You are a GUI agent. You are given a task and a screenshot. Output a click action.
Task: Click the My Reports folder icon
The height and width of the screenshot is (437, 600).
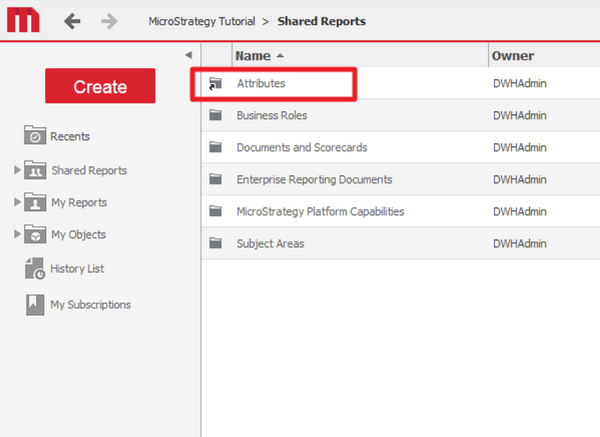(x=35, y=202)
